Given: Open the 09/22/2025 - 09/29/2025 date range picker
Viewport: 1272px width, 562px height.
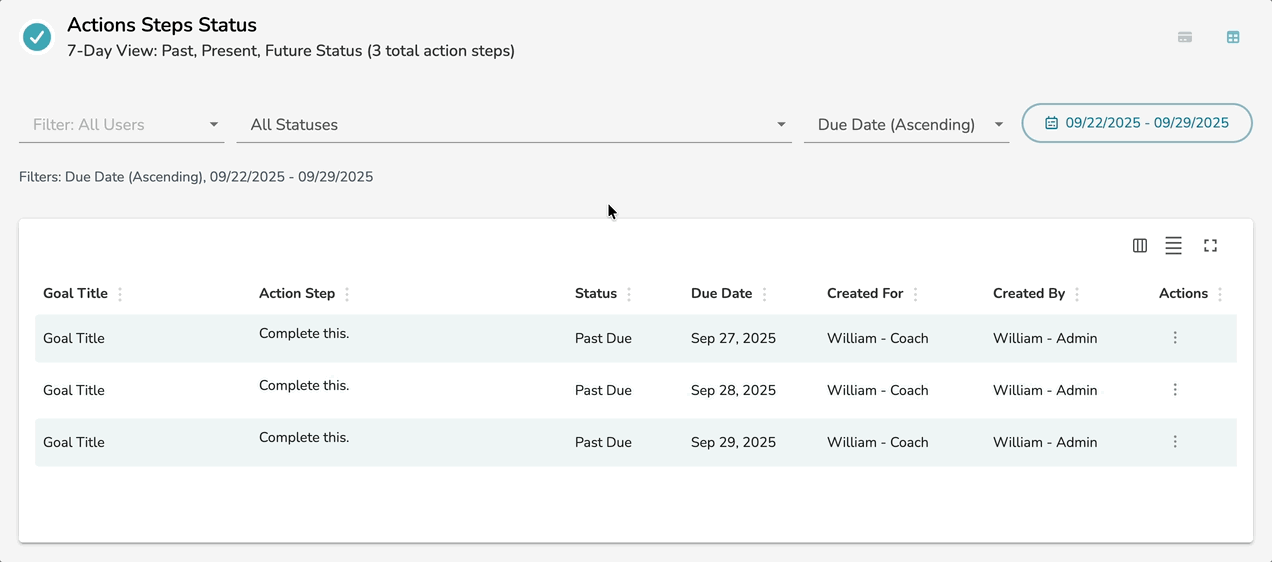Looking at the screenshot, I should point(1137,123).
